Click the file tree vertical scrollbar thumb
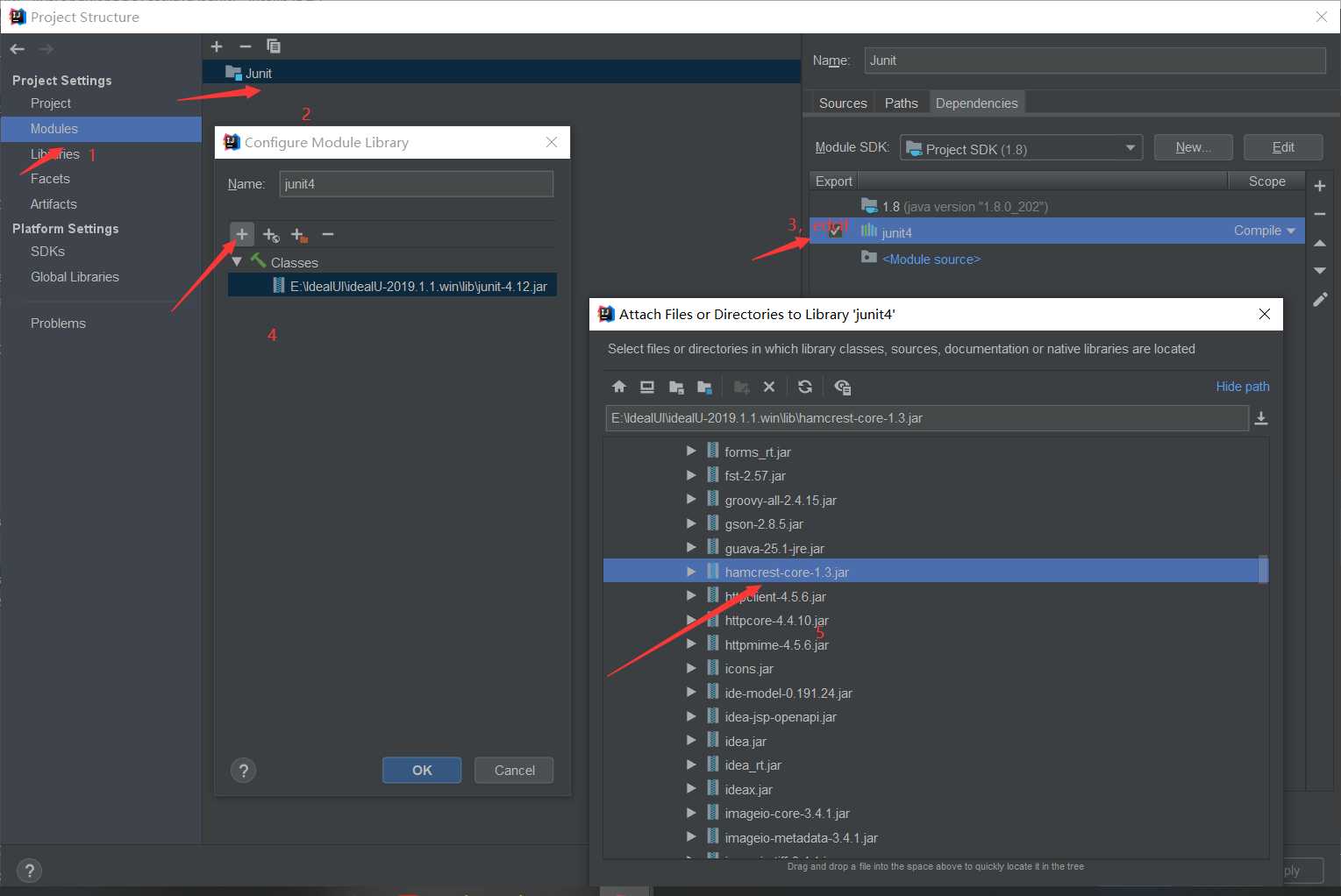 click(x=1263, y=569)
